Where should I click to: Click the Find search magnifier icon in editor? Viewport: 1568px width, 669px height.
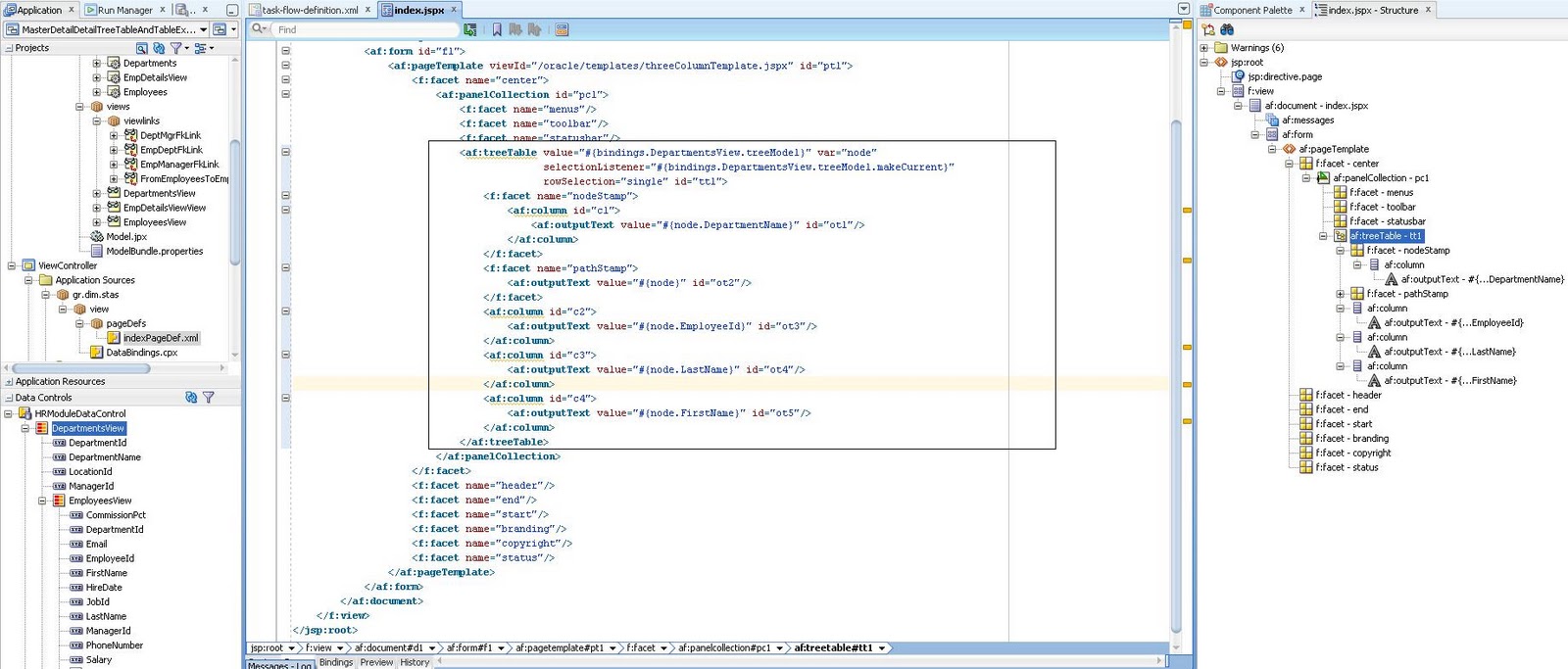click(x=258, y=29)
